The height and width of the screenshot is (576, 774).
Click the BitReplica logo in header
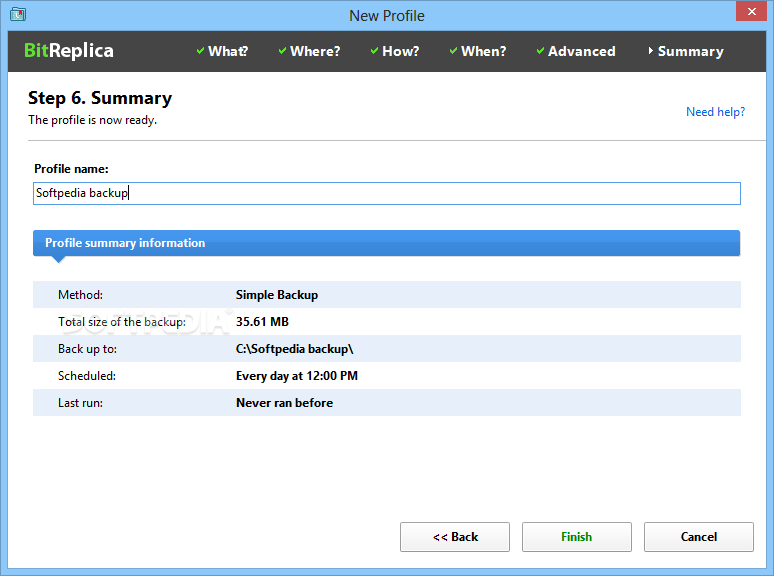coord(69,51)
